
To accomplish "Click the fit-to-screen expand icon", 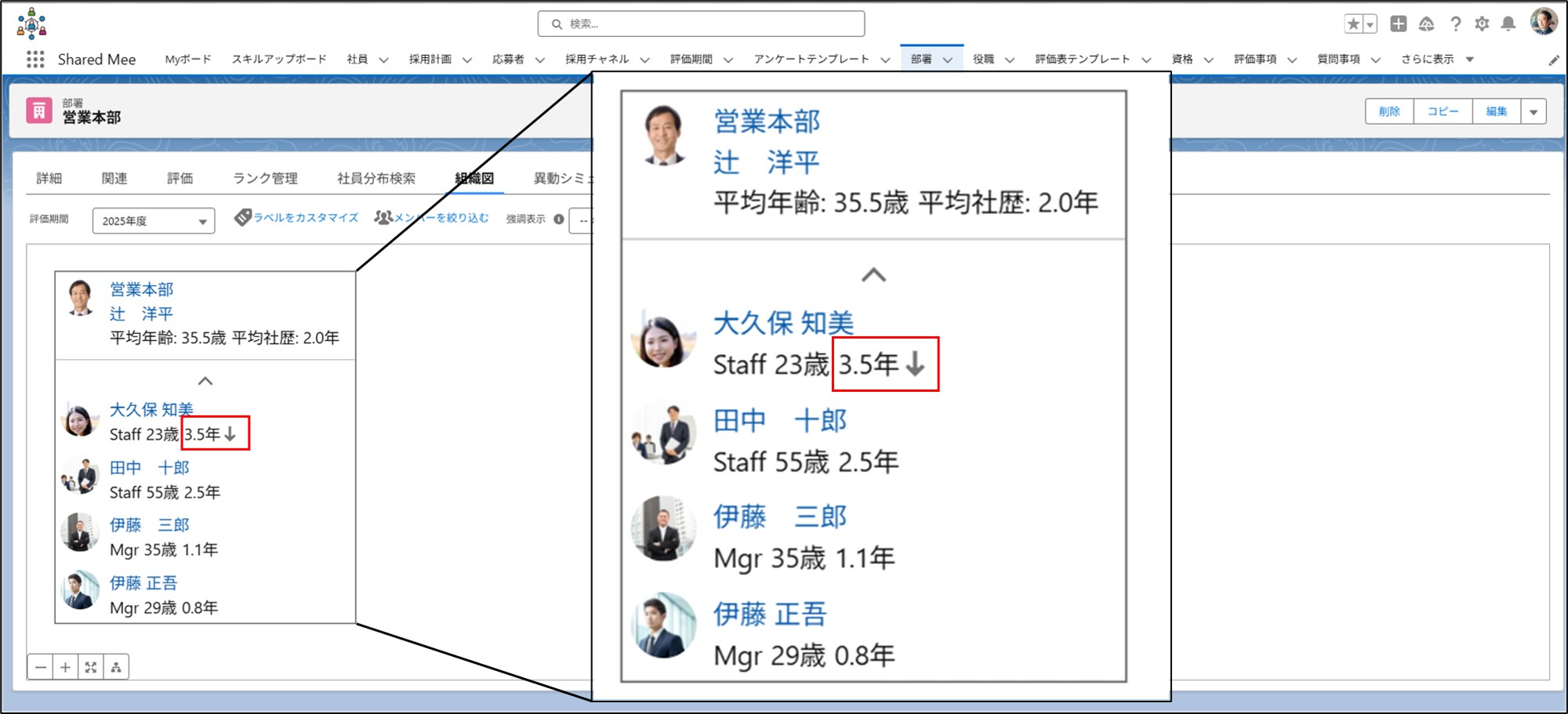I will [91, 668].
